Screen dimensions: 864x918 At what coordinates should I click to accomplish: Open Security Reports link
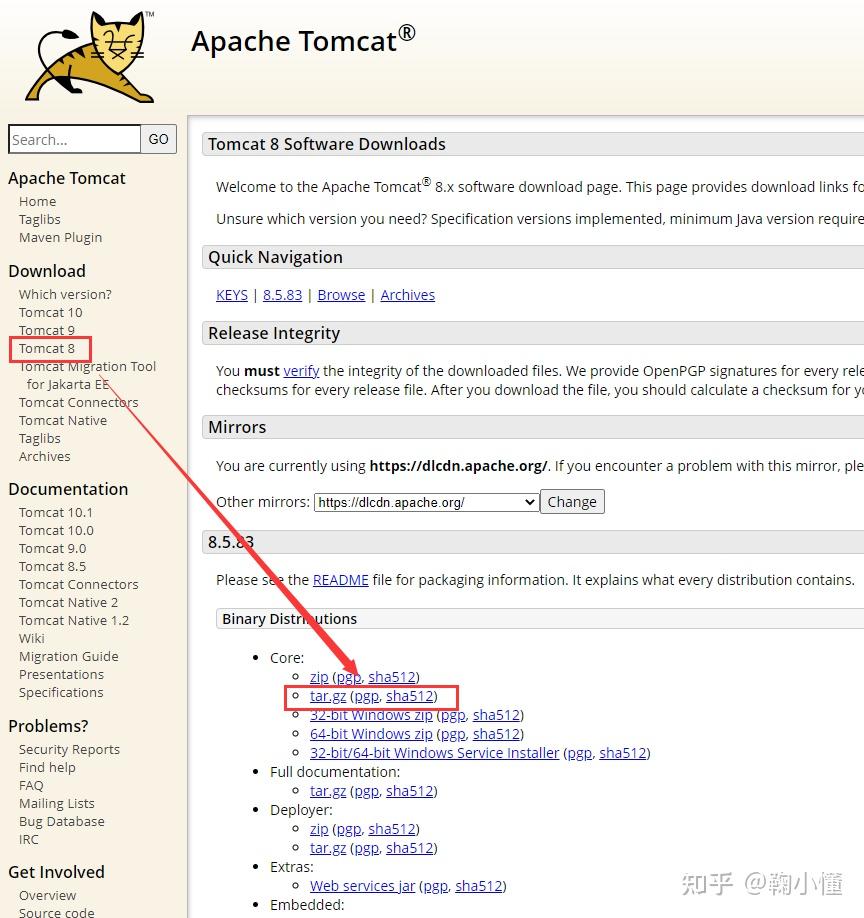(69, 750)
